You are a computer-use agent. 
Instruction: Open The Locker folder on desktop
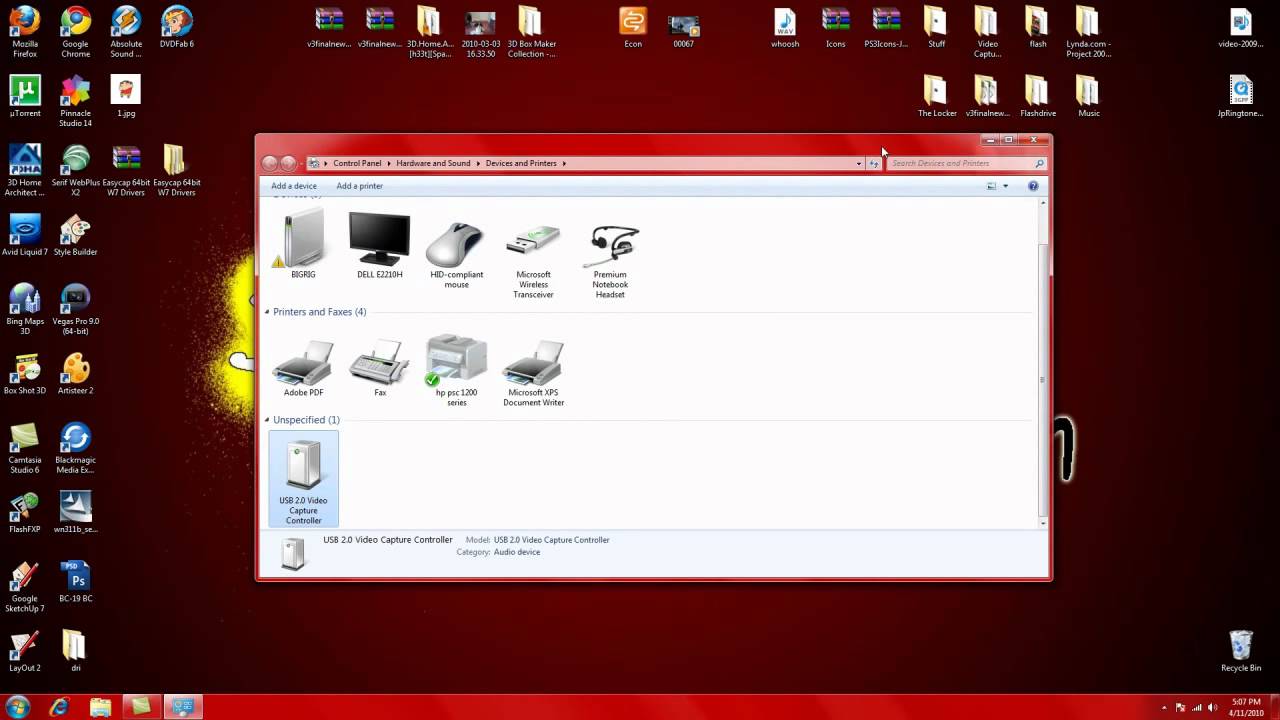pyautogui.click(x=937, y=97)
